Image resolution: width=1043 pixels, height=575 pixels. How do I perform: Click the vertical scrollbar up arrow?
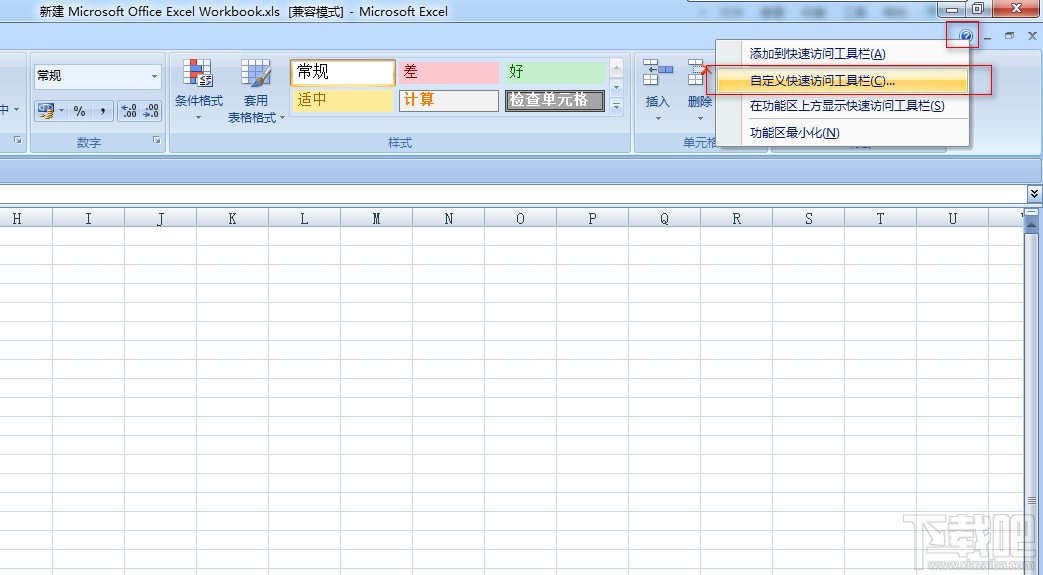tap(1032, 226)
